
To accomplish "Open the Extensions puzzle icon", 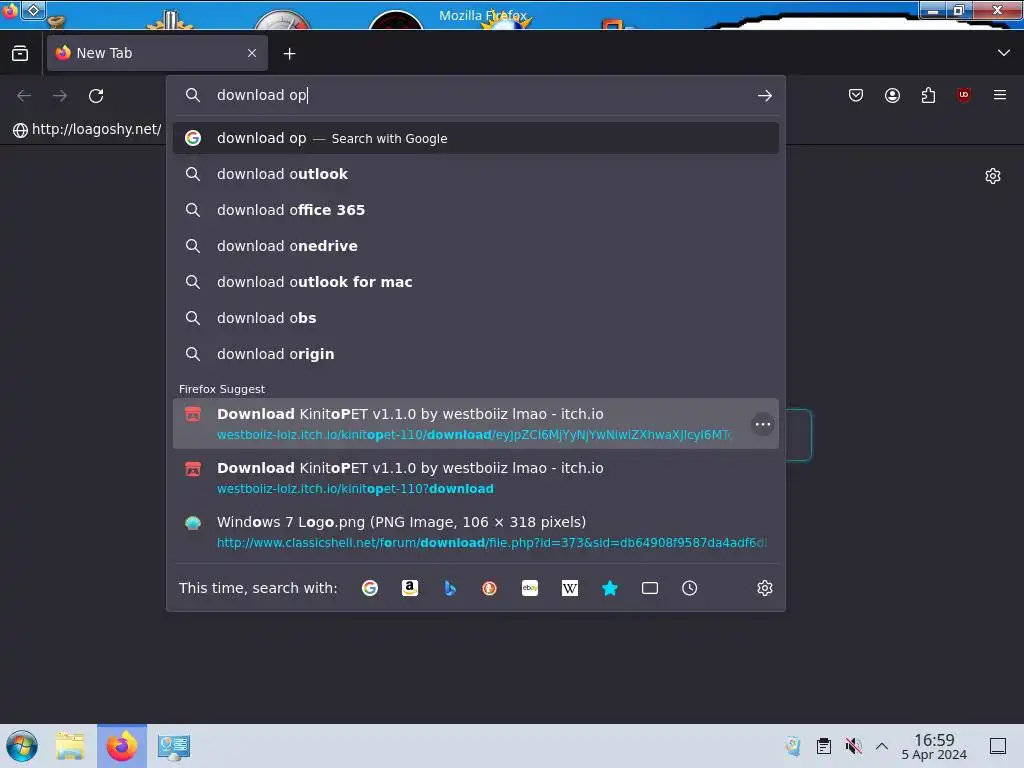I will click(928, 95).
